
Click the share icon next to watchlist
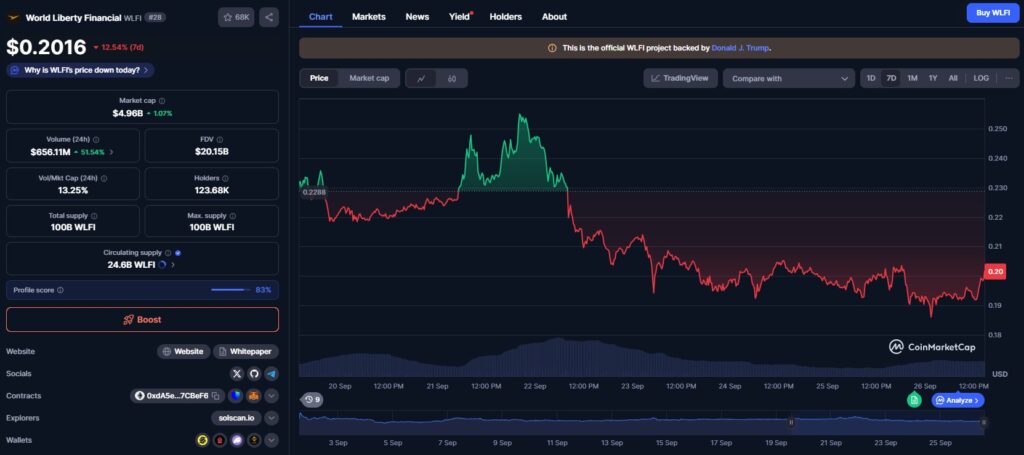point(269,17)
